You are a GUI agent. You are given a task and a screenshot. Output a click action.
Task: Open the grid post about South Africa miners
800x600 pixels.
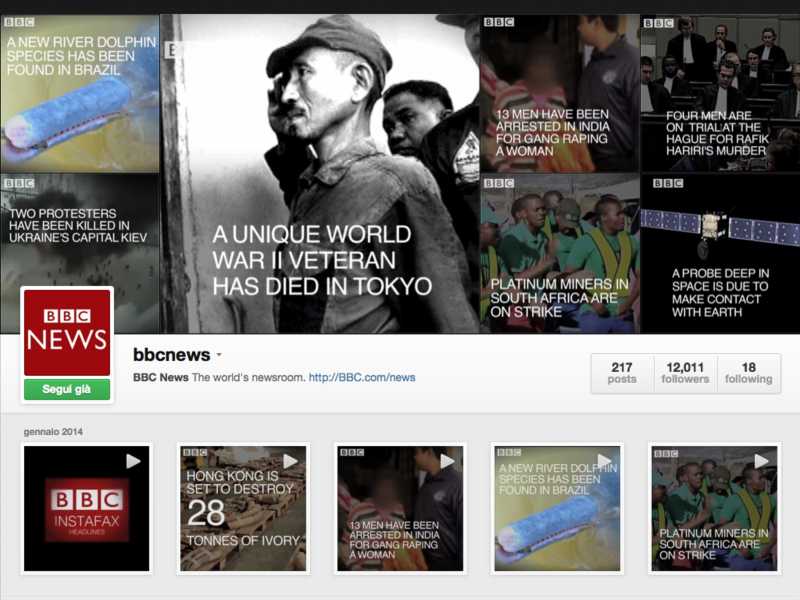tap(715, 509)
